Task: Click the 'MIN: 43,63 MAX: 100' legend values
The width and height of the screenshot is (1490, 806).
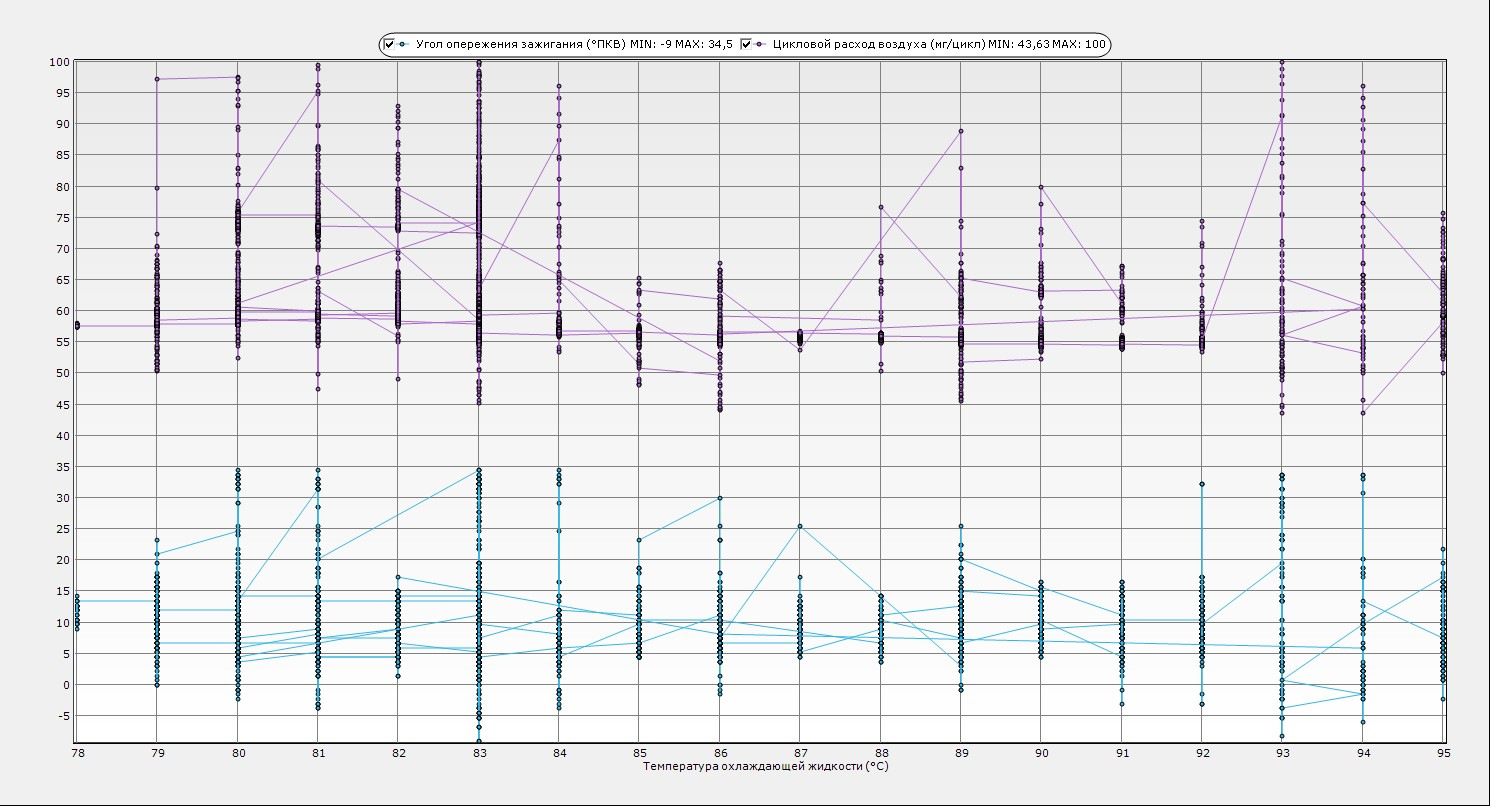Action: [1046, 44]
